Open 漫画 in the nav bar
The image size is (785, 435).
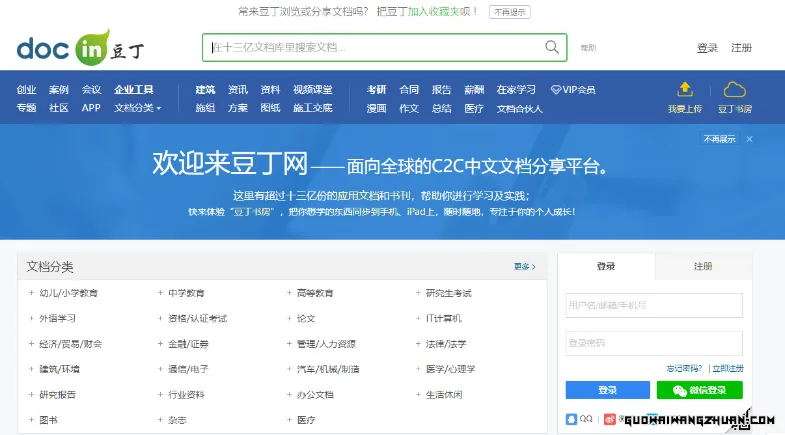pos(376,109)
